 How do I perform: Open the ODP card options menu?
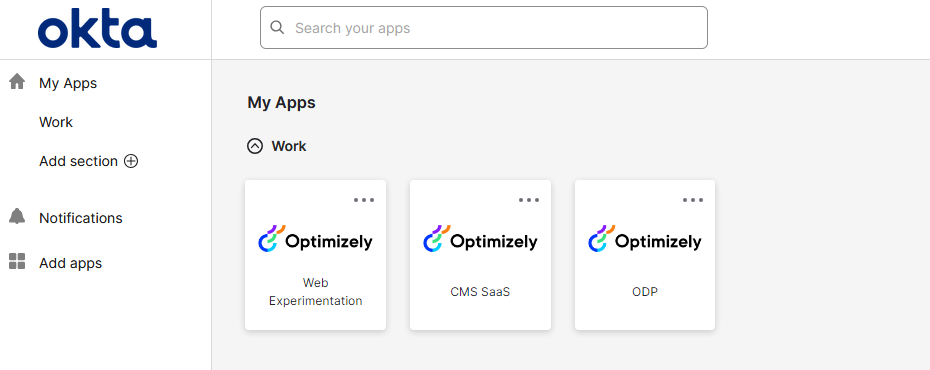693,200
